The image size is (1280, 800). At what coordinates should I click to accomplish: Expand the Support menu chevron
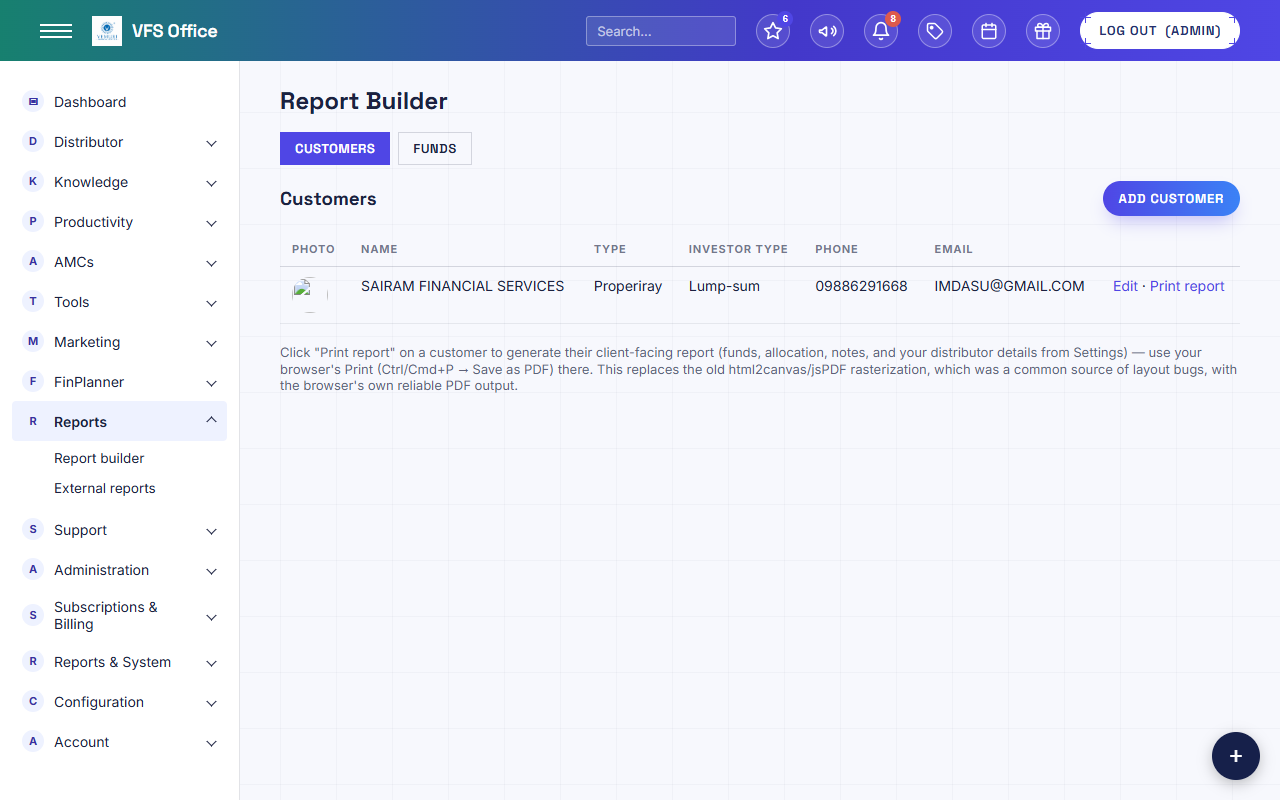pyautogui.click(x=211, y=531)
